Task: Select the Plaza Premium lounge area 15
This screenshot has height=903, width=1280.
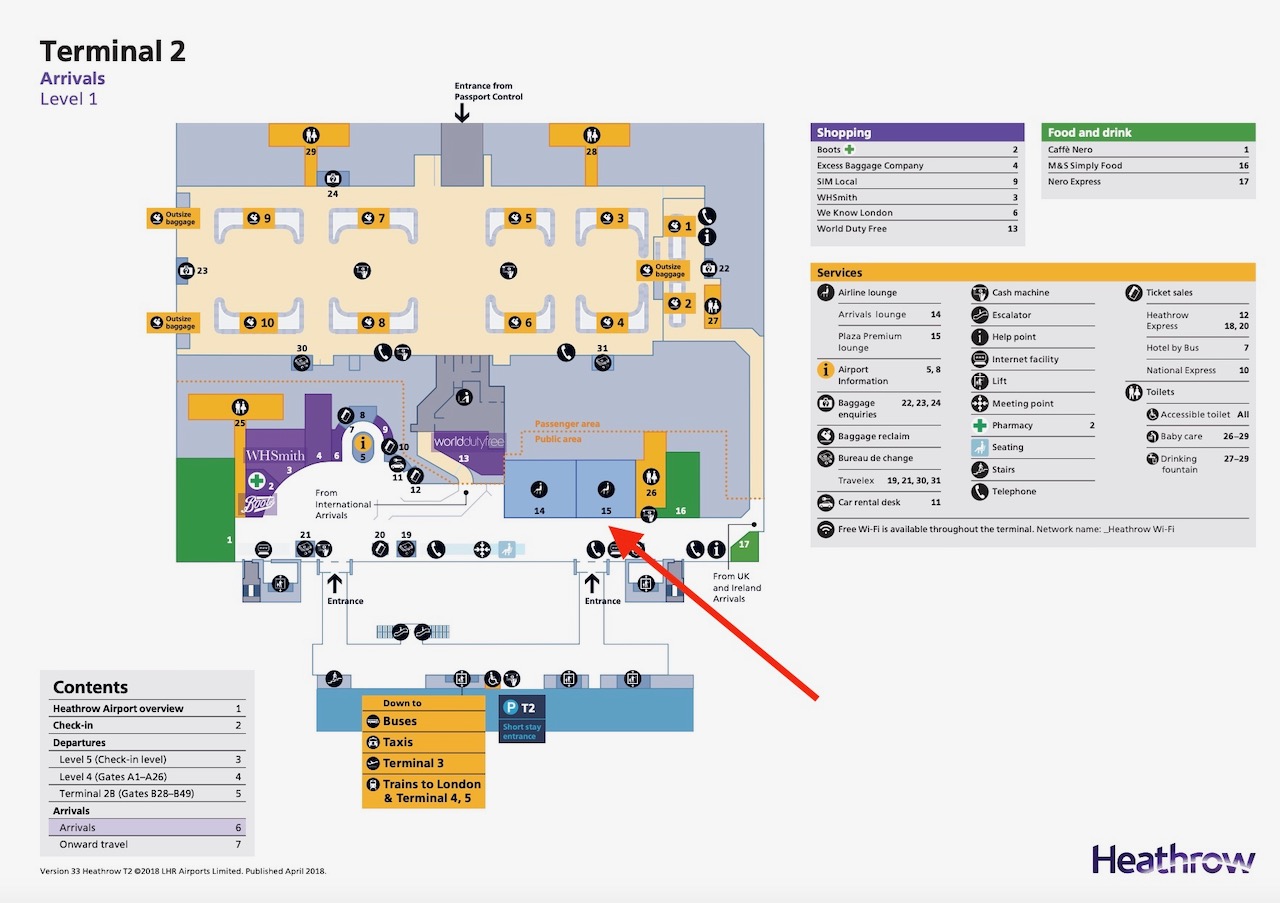Action: pos(605,489)
